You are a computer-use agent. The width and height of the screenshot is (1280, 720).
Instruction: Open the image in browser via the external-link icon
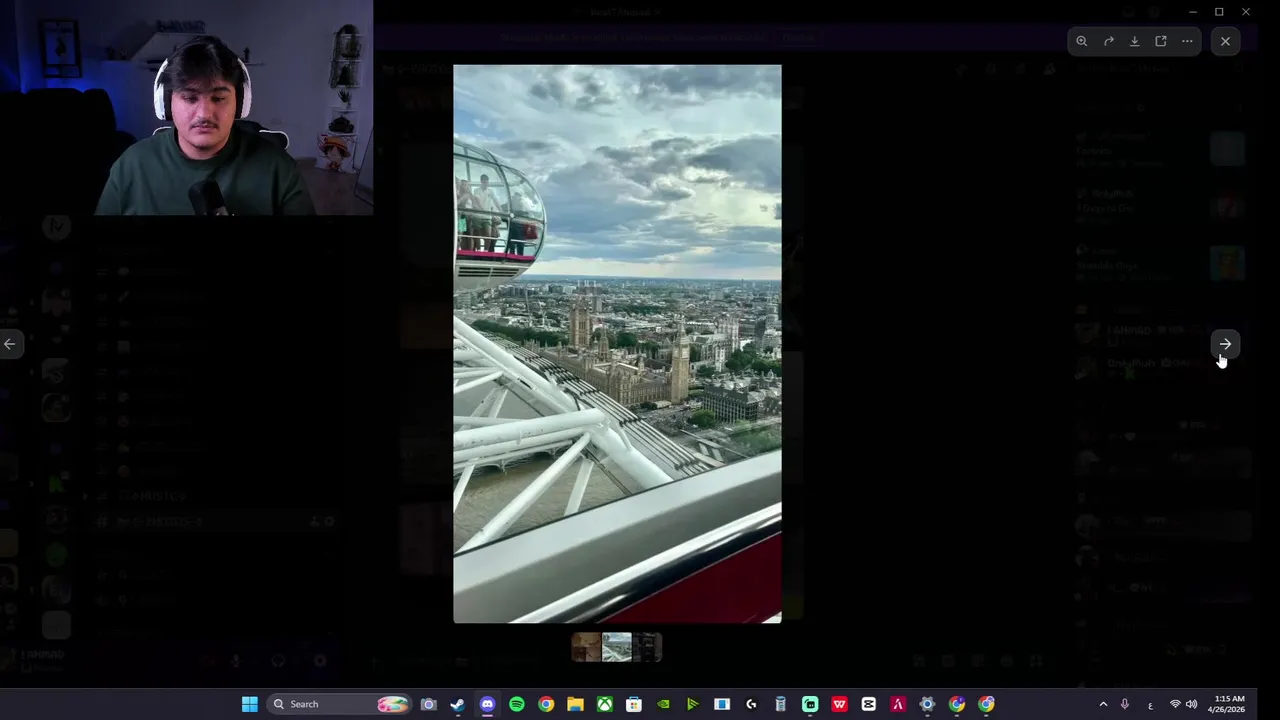point(1161,41)
